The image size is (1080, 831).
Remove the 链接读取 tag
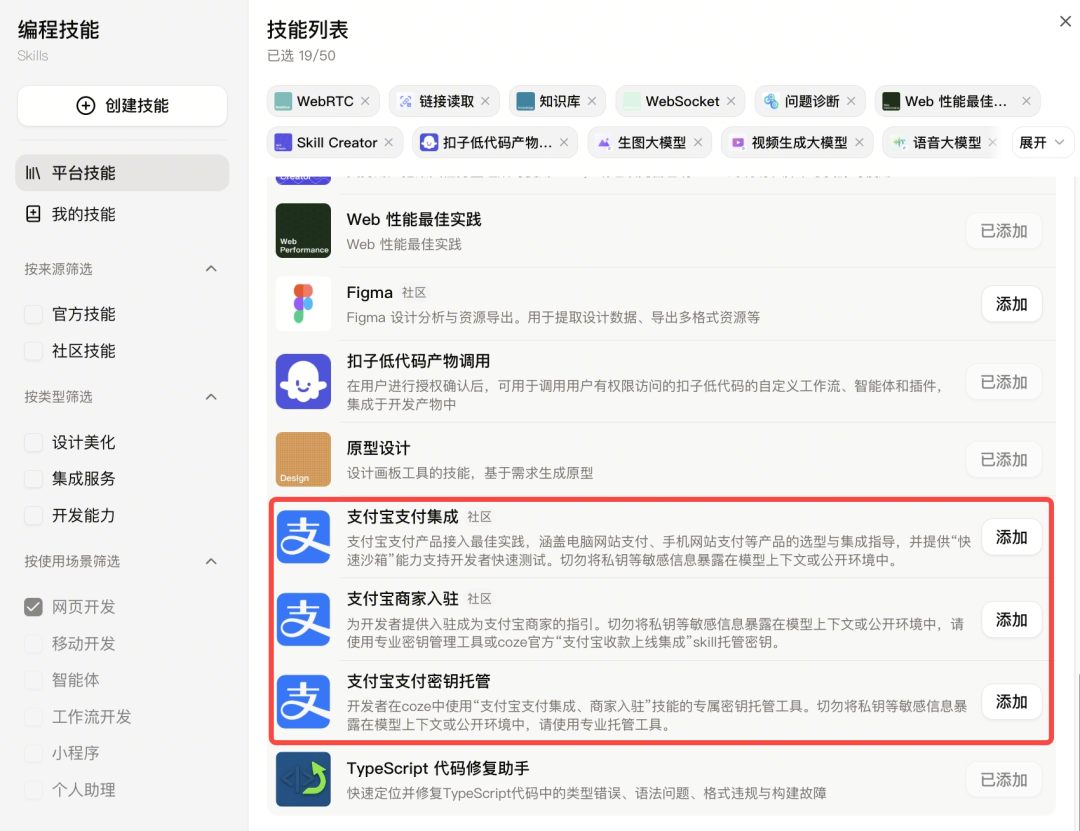(486, 101)
